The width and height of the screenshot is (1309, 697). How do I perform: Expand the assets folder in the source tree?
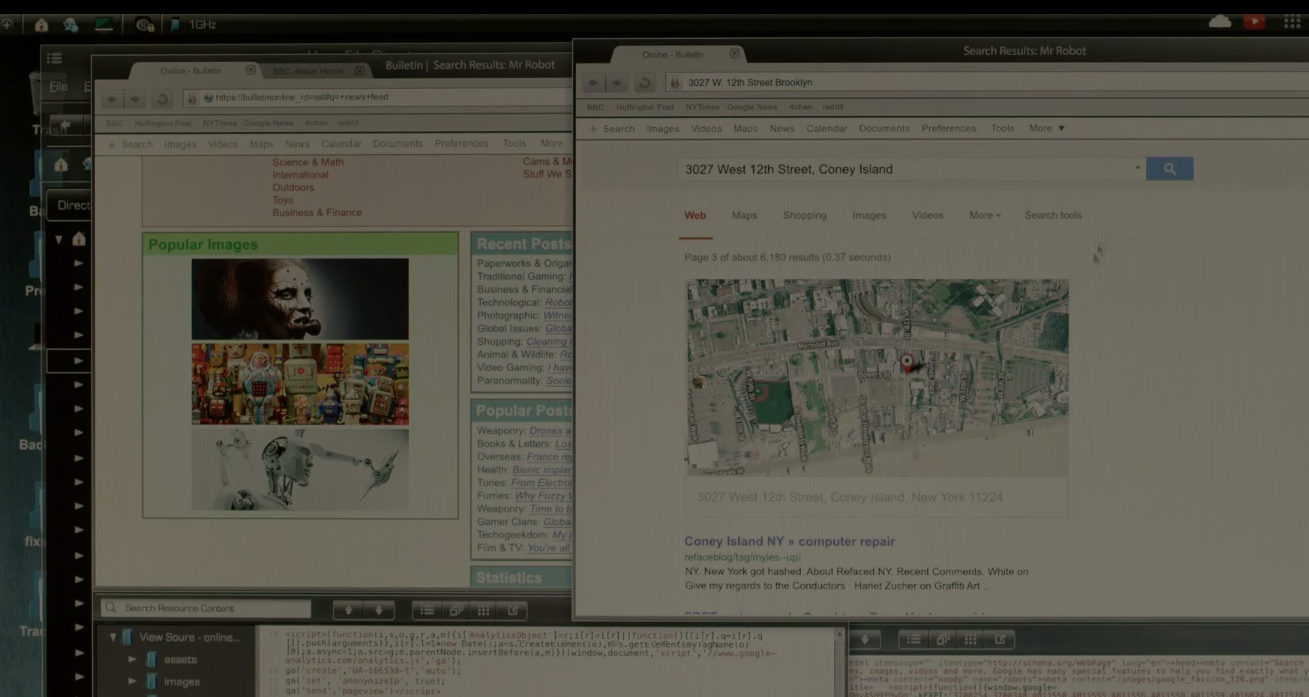132,660
